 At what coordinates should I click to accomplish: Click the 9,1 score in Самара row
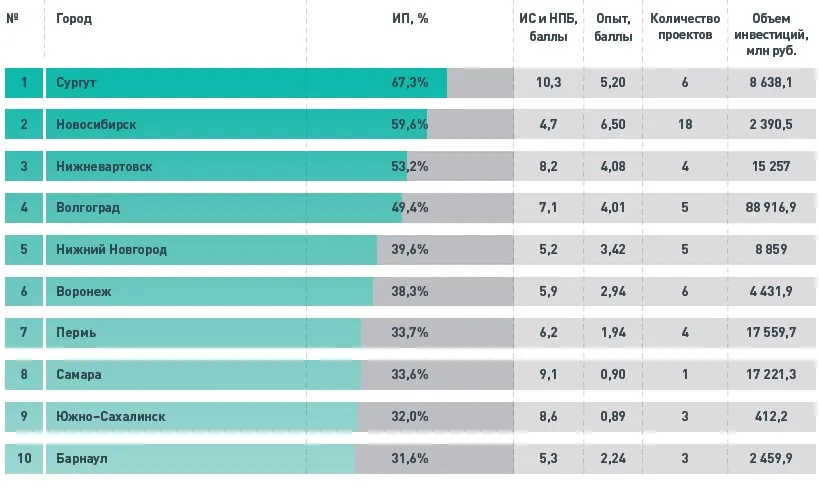548,375
